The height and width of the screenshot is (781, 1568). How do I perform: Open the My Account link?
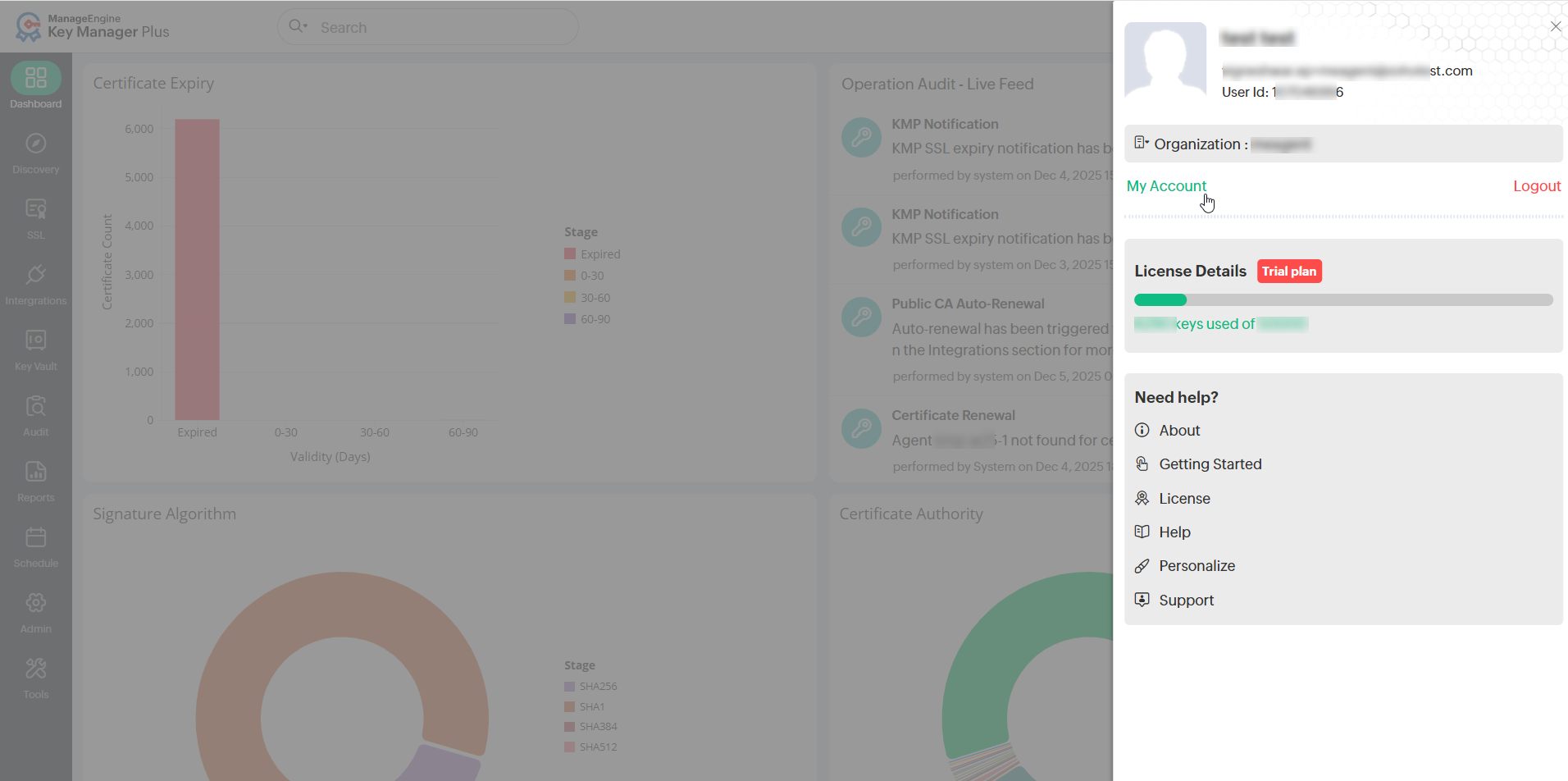coord(1166,186)
